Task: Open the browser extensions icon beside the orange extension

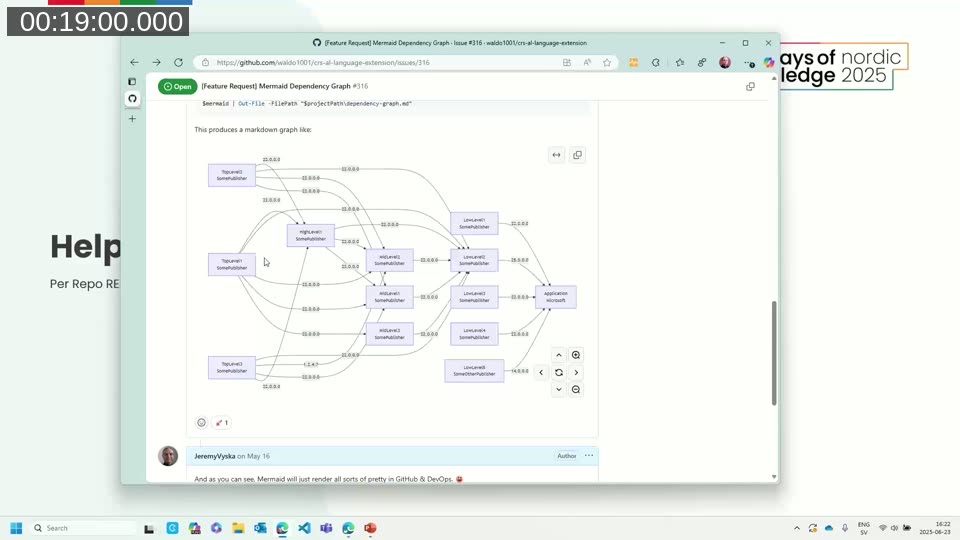Action: [656, 62]
